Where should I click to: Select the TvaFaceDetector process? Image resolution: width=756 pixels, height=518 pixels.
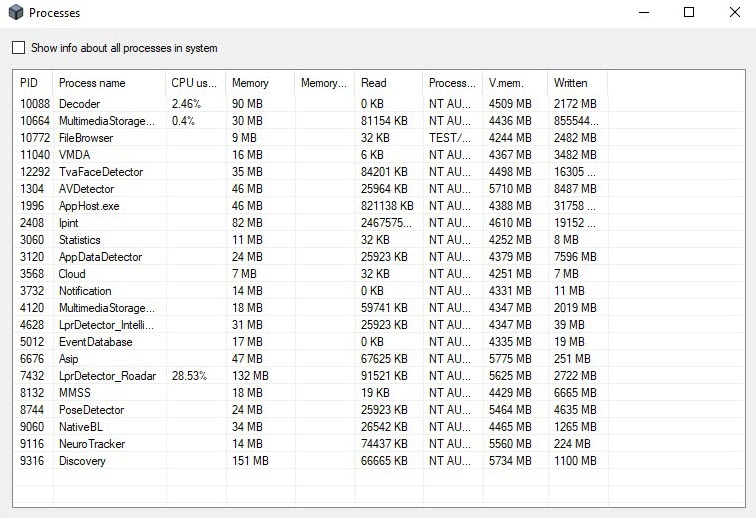tap(100, 172)
